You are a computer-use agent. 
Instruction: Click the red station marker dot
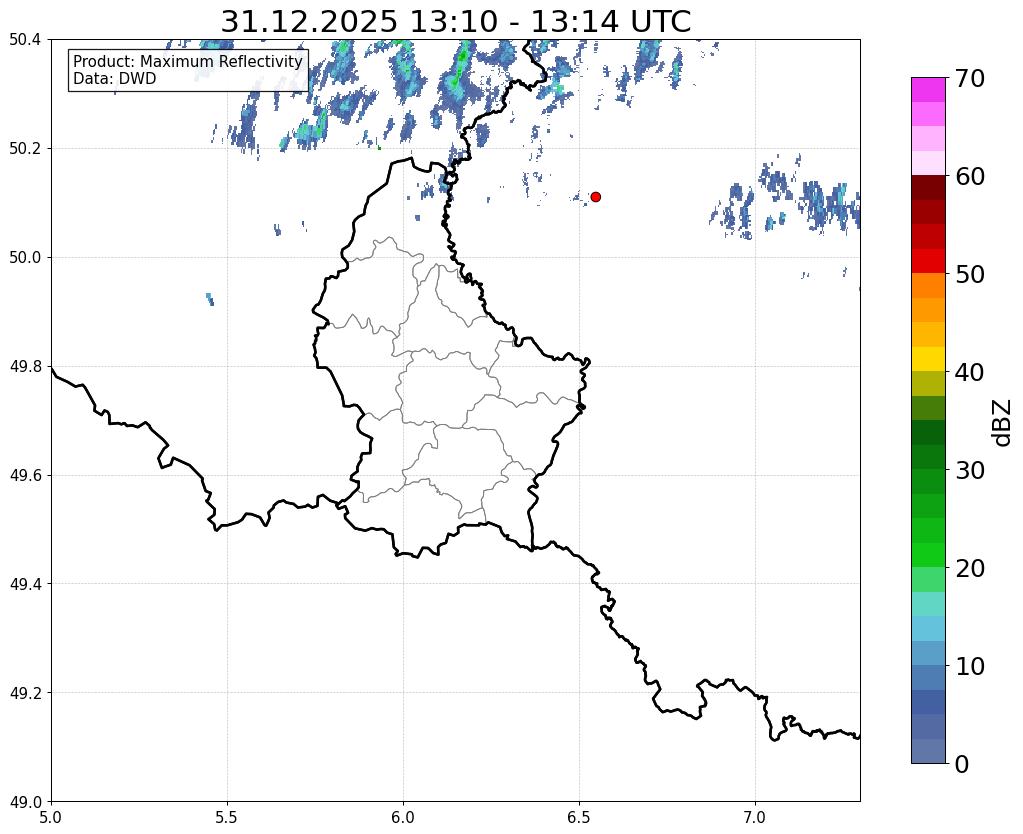pos(595,197)
